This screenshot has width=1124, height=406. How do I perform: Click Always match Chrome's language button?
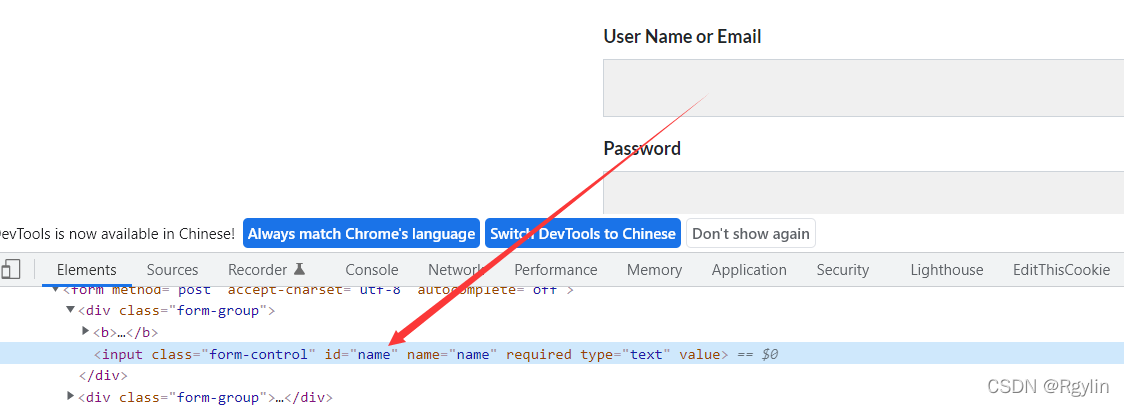point(361,233)
